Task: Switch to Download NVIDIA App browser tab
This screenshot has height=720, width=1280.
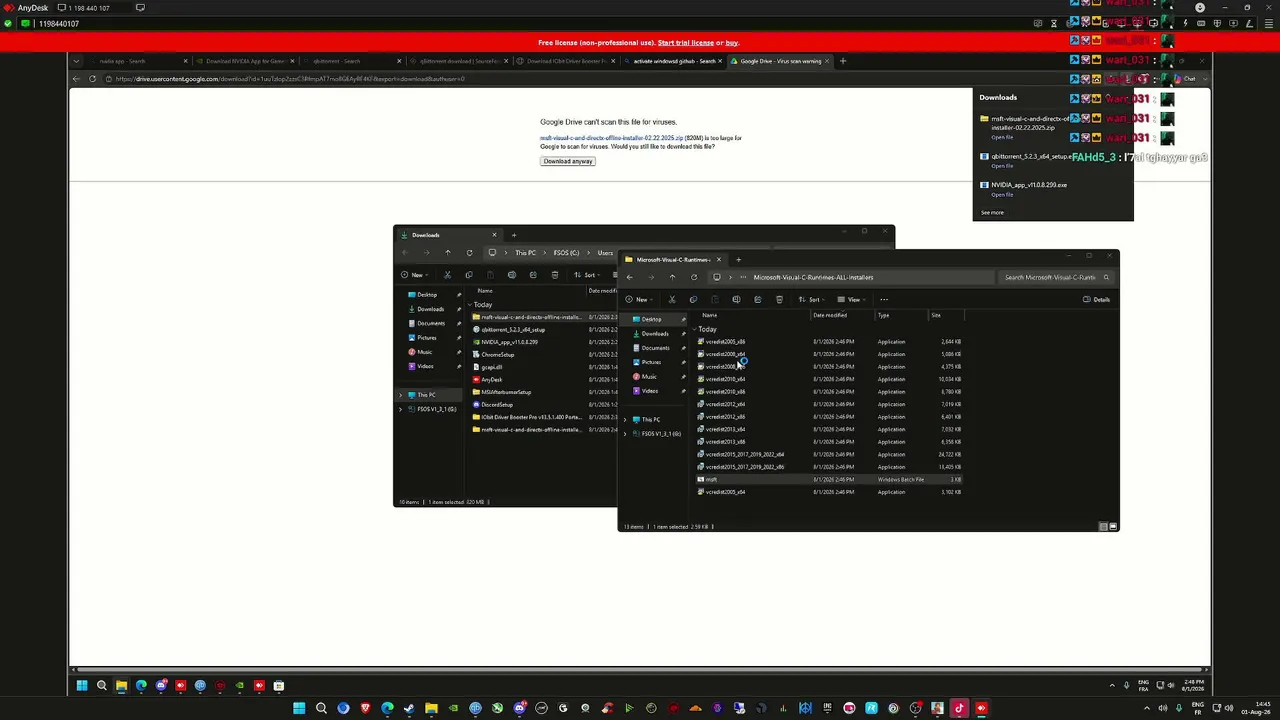Action: click(x=245, y=61)
